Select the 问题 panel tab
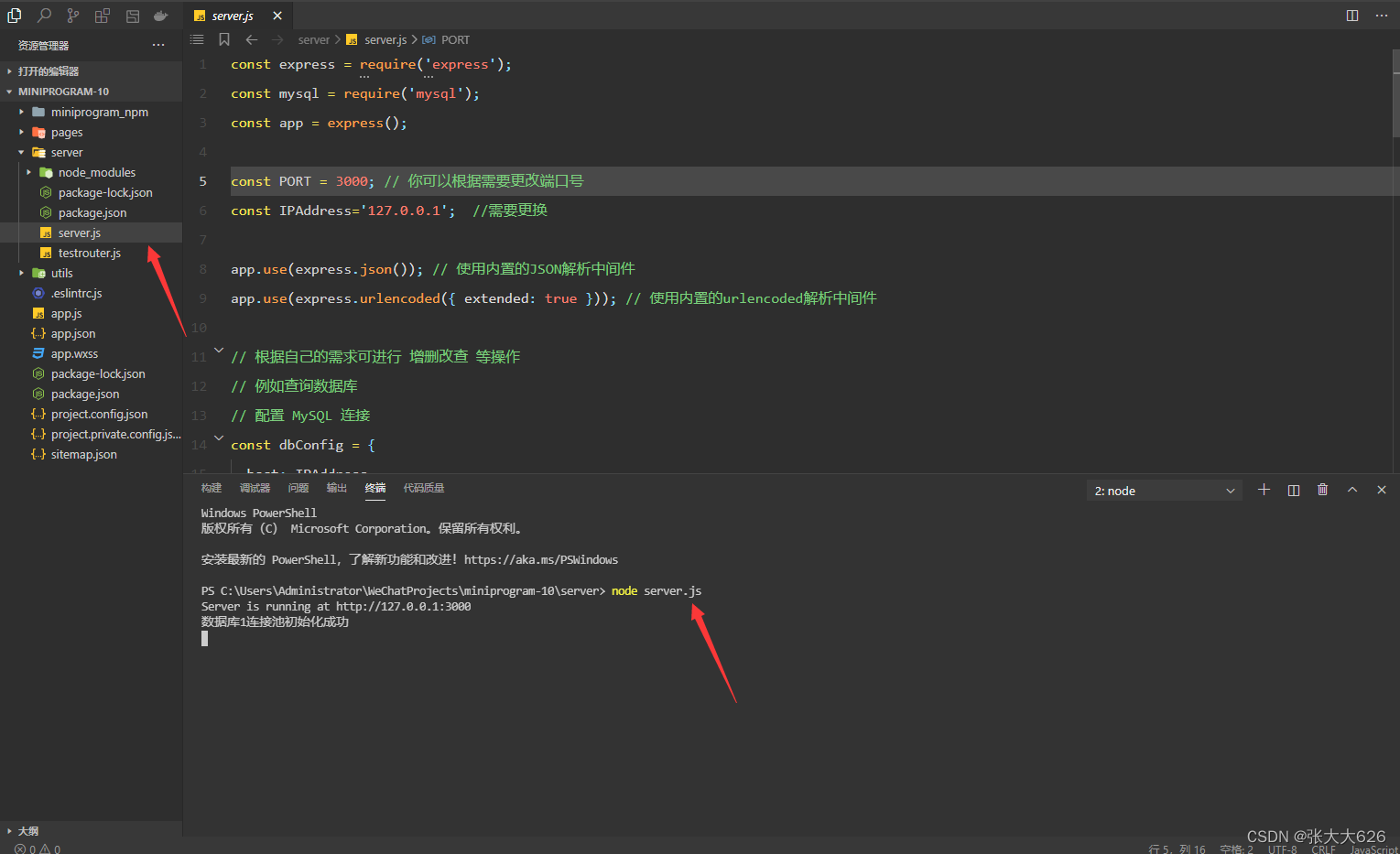Image resolution: width=1400 pixels, height=854 pixels. [298, 488]
